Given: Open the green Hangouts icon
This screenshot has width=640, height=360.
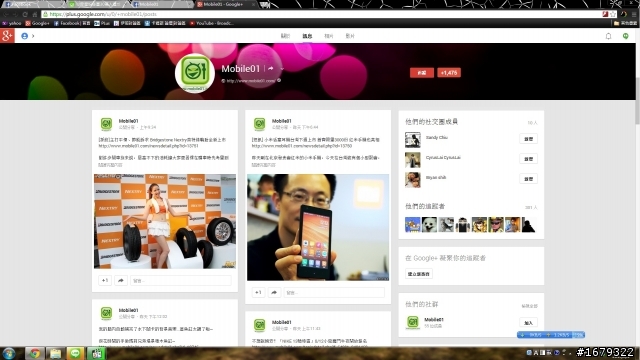Looking at the screenshot, I should point(625,36).
